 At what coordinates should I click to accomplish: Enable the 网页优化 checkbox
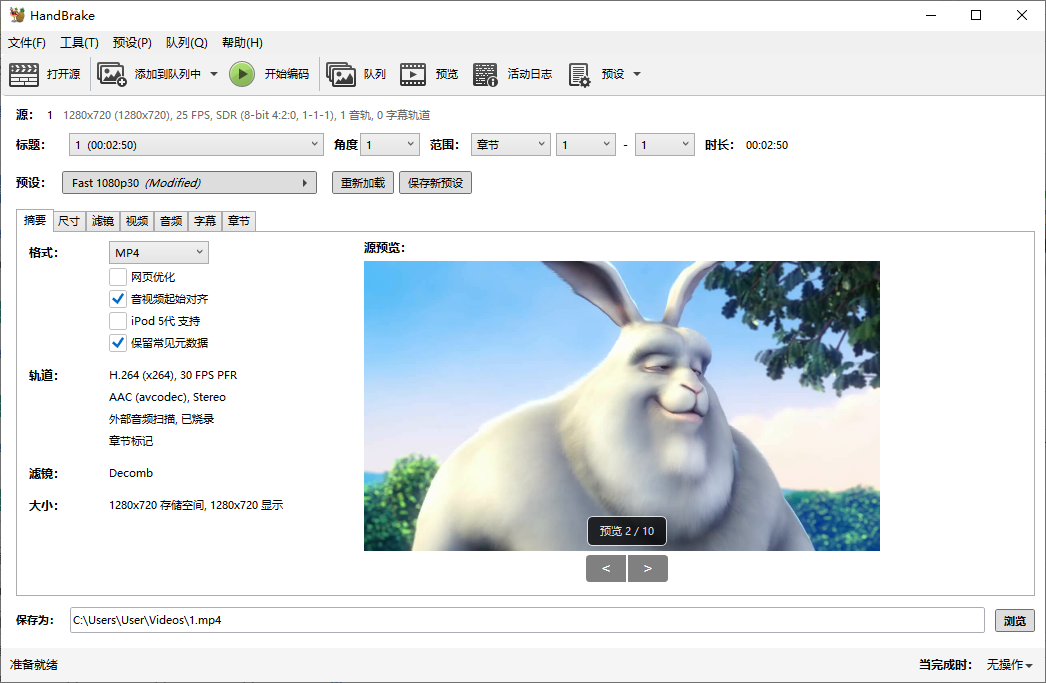118,277
